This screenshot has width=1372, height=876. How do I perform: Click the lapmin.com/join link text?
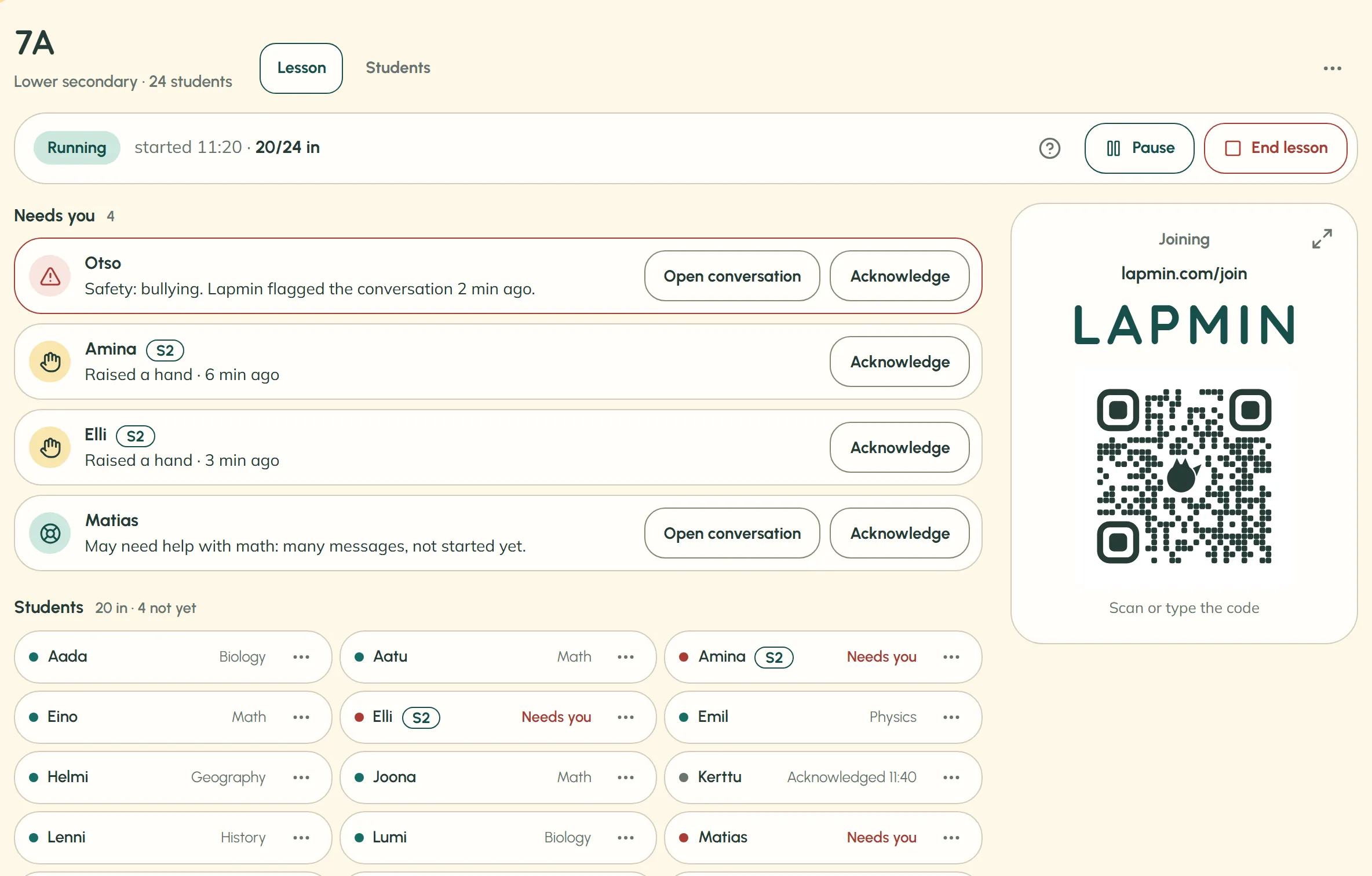[x=1184, y=273]
